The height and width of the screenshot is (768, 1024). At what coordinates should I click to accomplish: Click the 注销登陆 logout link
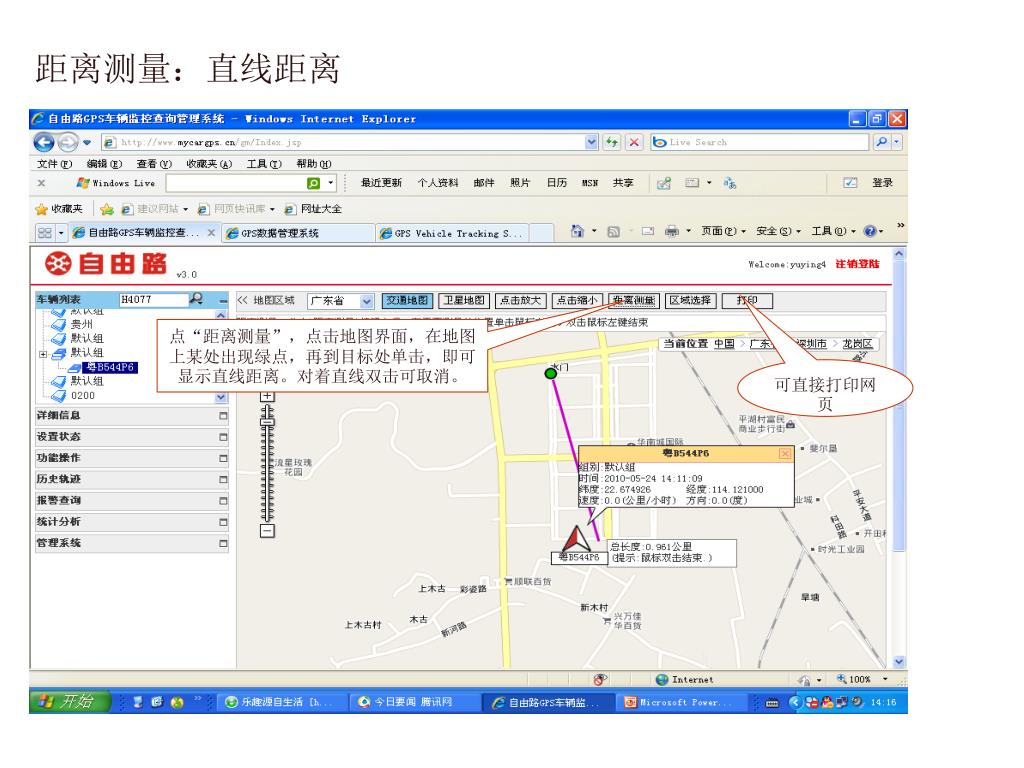(861, 263)
